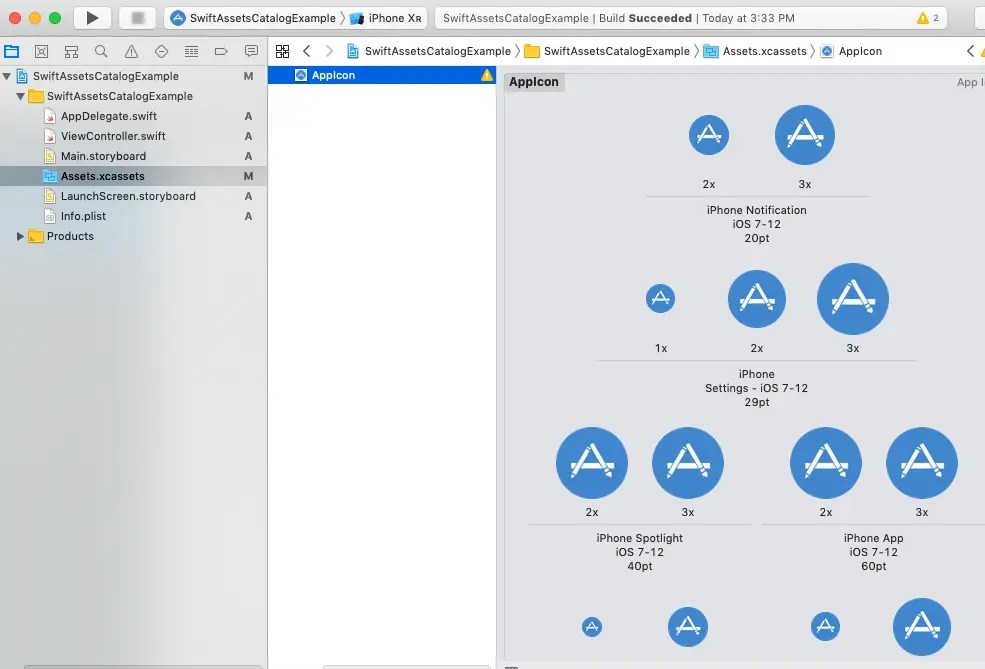Click the Build Succeeded status text
Image resolution: width=985 pixels, height=669 pixels.
point(645,18)
